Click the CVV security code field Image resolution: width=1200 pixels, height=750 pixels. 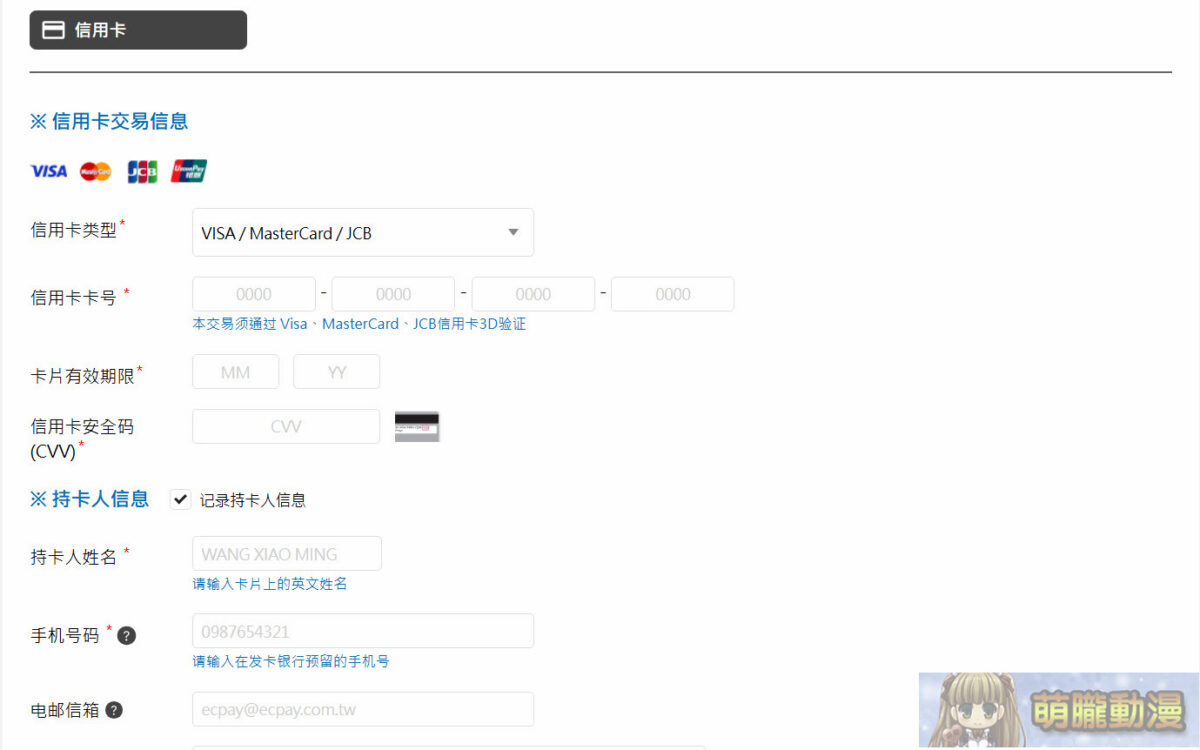(286, 426)
